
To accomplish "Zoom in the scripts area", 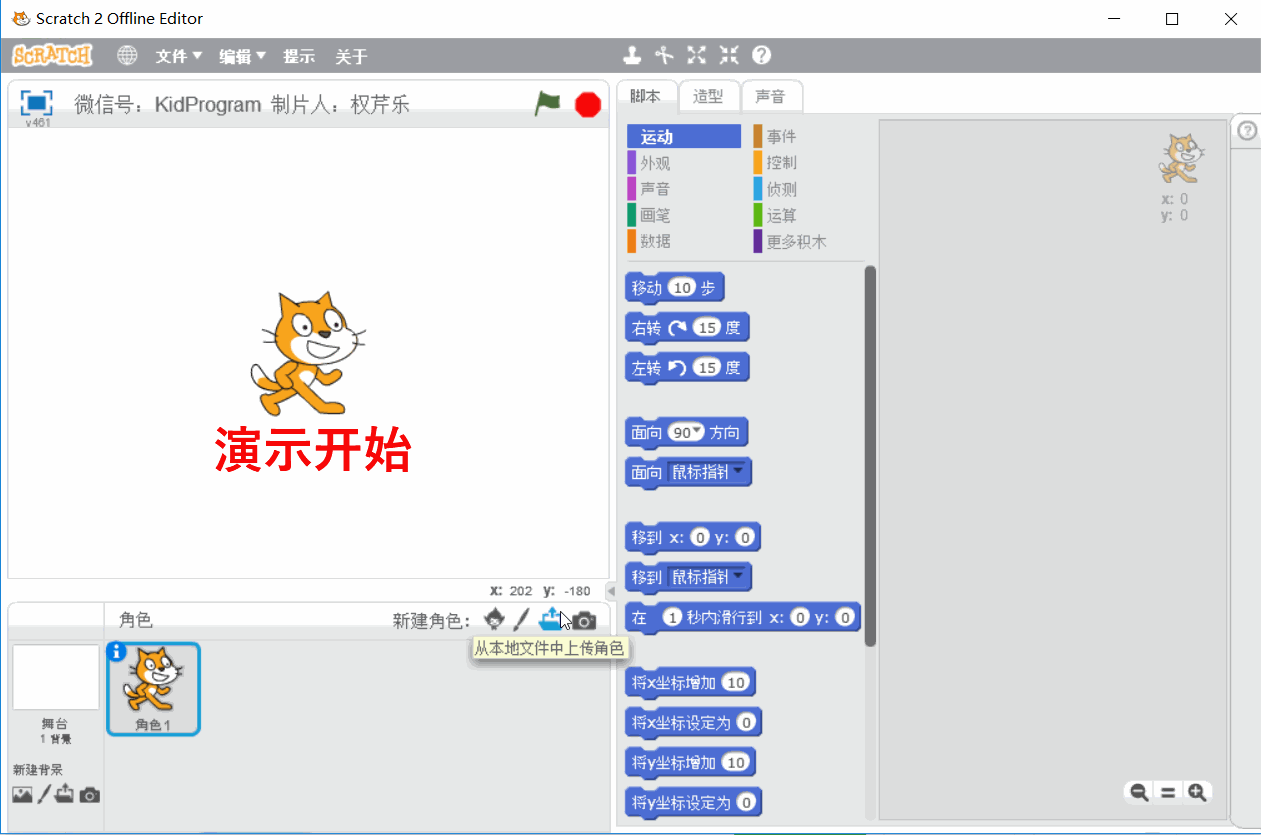I will pyautogui.click(x=1197, y=792).
